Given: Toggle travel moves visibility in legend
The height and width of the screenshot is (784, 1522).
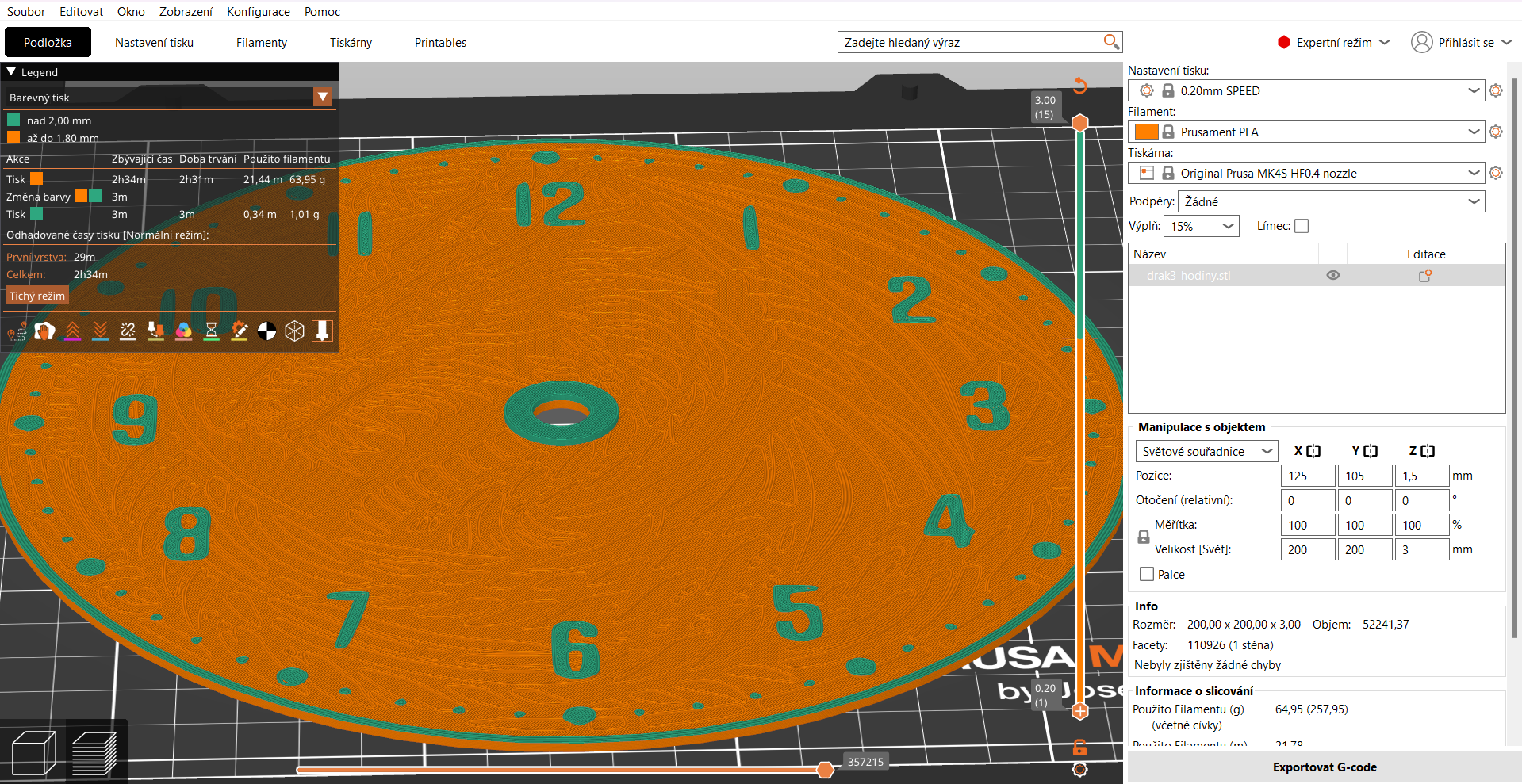Looking at the screenshot, I should coord(17,331).
